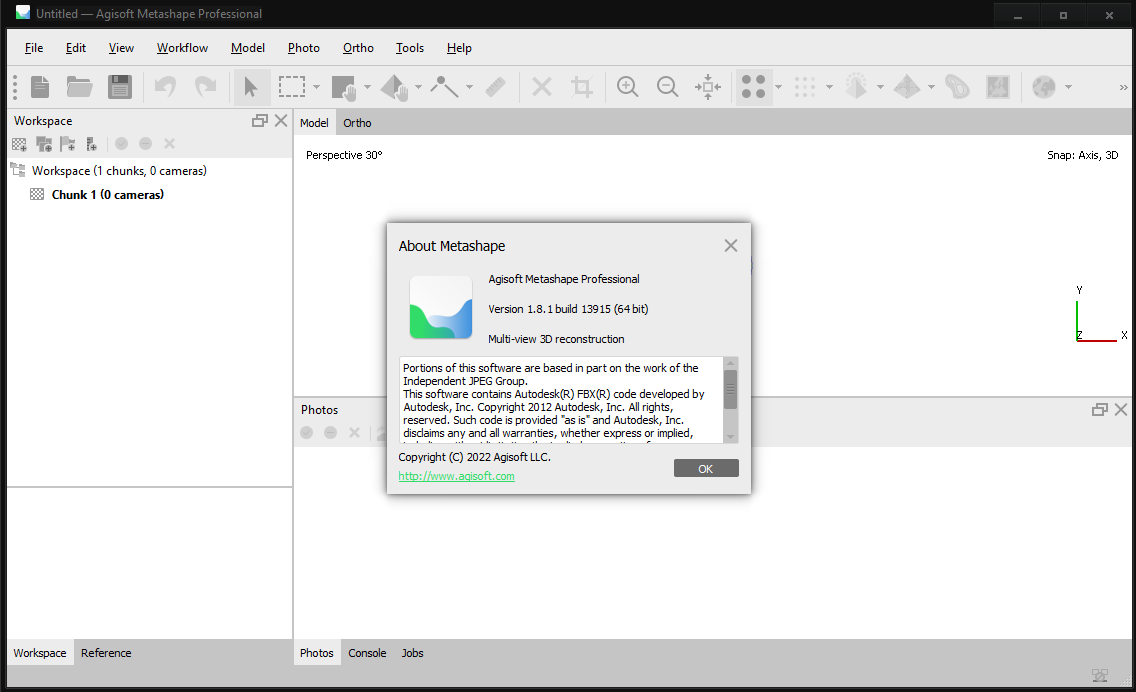Show hidden toolbar items via the chevron
The image size is (1136, 692).
coord(1124,88)
